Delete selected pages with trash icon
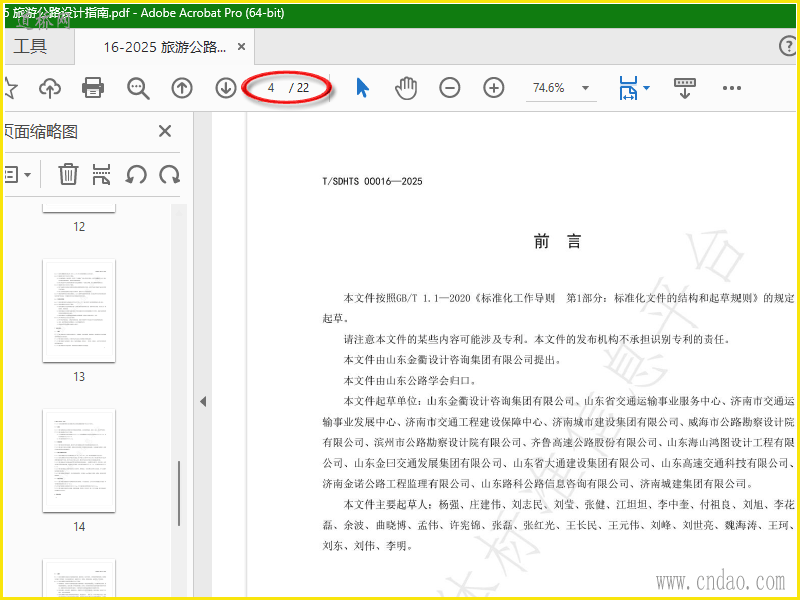 point(68,174)
